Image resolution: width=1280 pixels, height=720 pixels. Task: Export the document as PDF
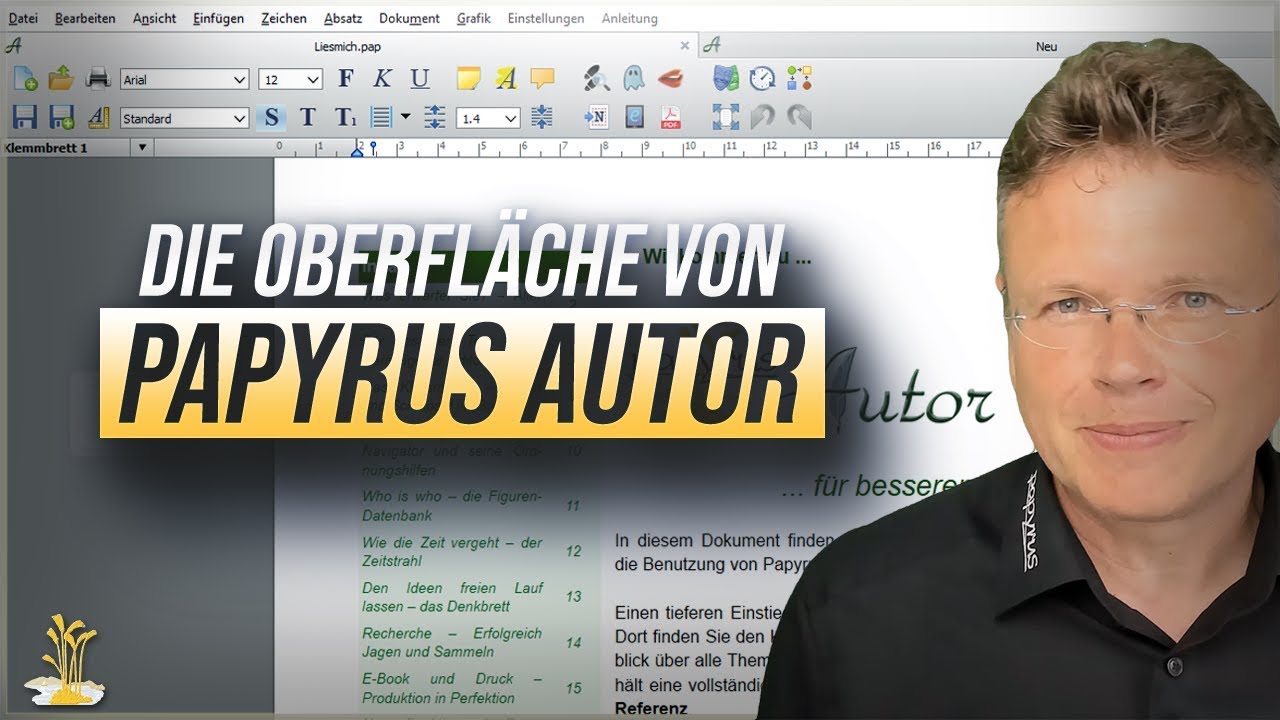670,117
